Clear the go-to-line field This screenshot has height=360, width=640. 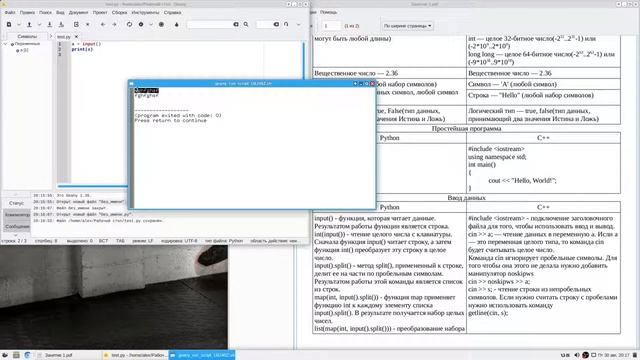(x=276, y=24)
